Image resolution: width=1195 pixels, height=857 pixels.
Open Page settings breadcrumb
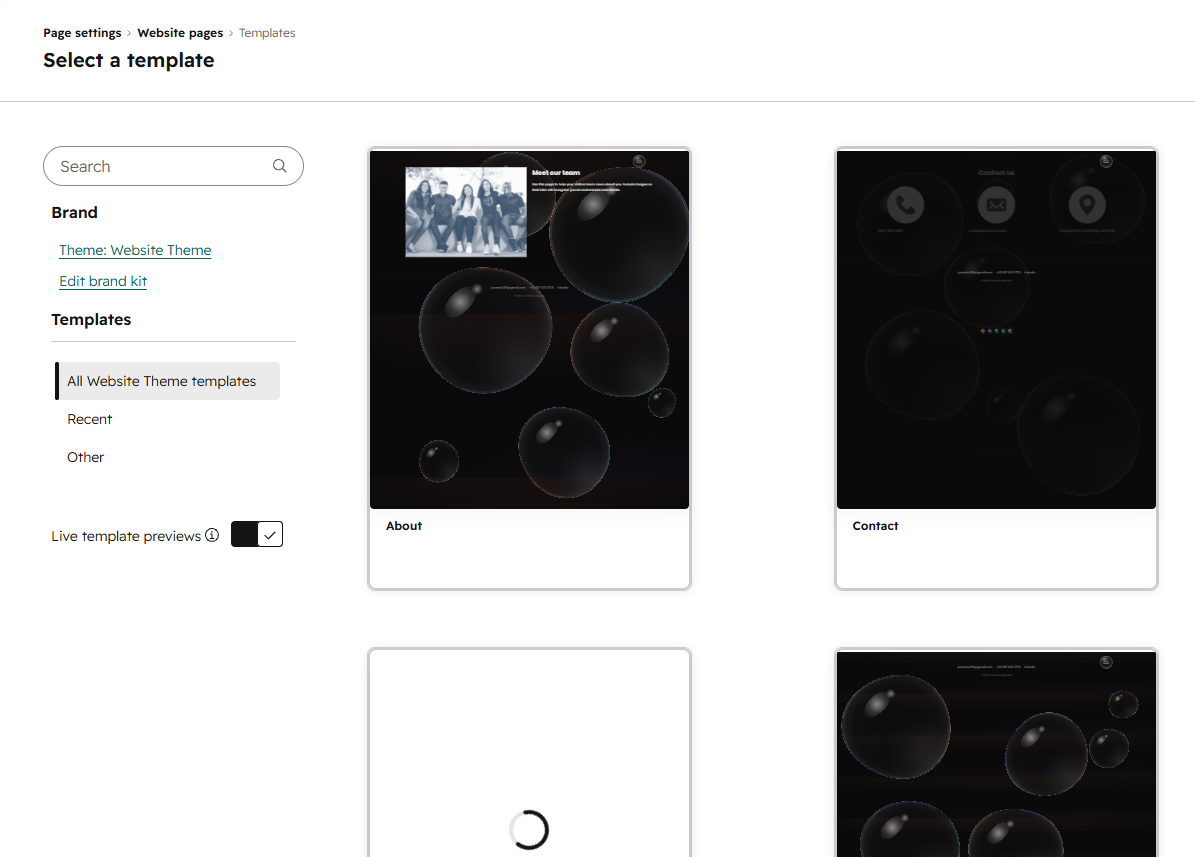pos(82,33)
